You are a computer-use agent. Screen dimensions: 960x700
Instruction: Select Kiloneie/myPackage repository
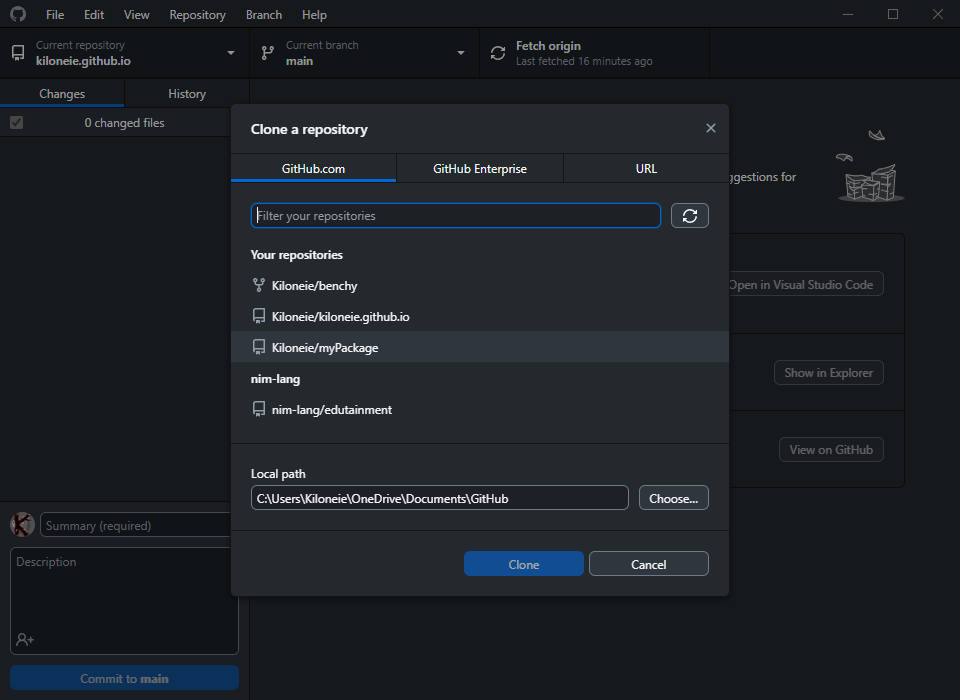(480, 347)
